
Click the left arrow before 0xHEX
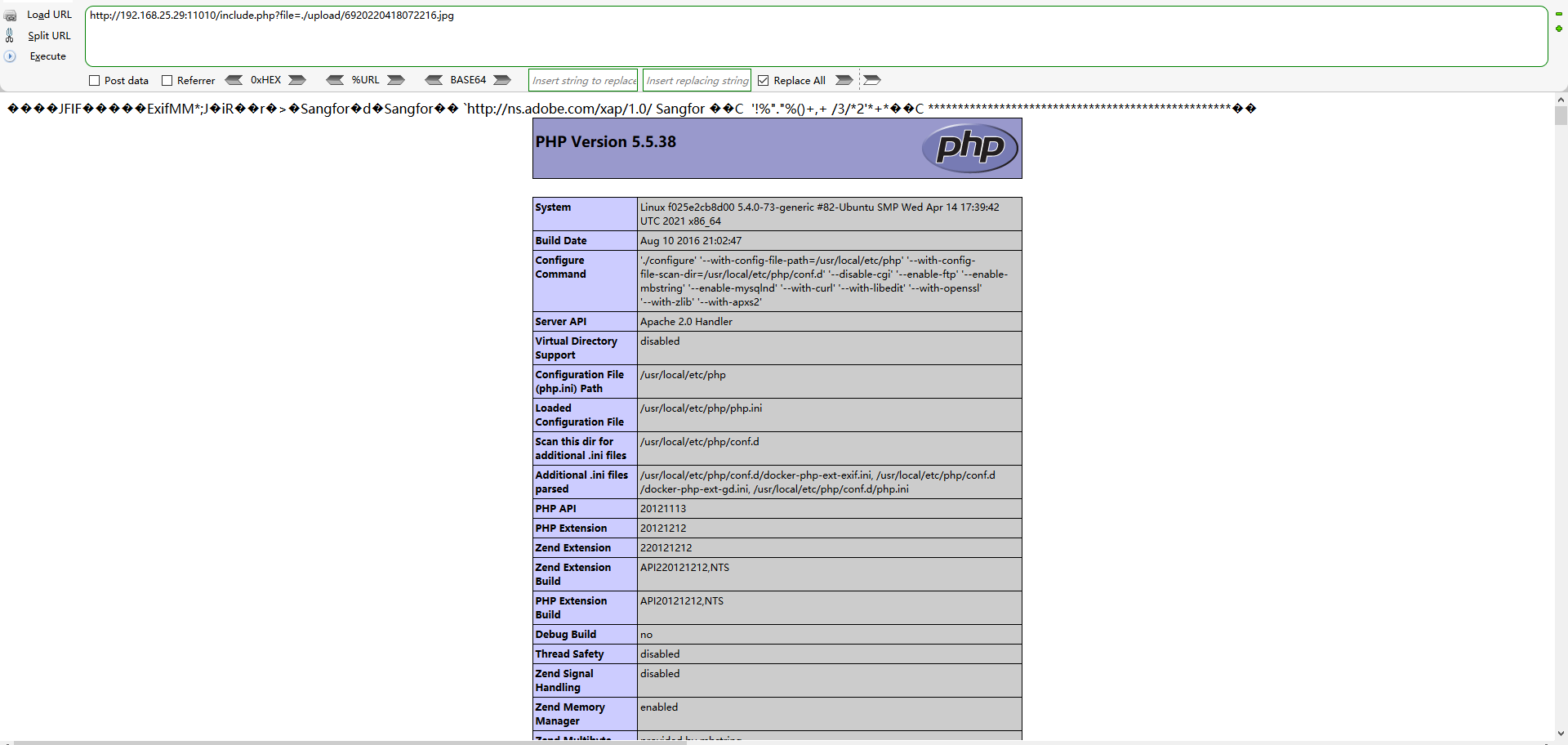(234, 80)
